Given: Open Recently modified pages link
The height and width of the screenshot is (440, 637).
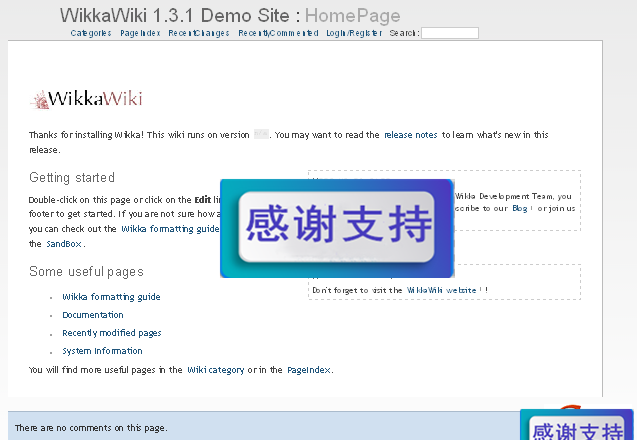Looking at the screenshot, I should tap(112, 333).
